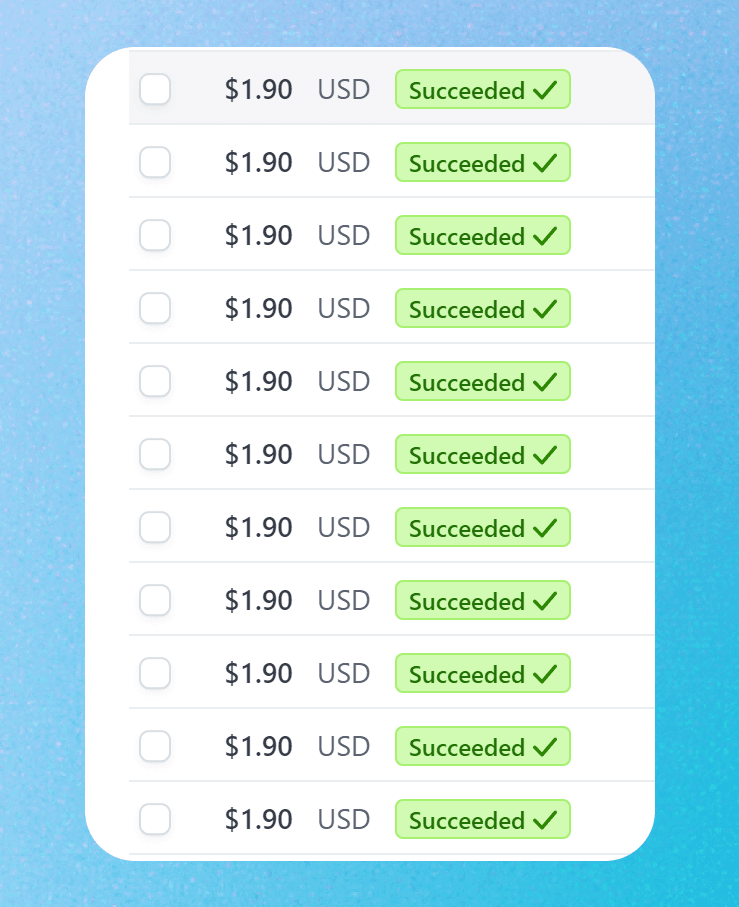Select the second row's checkbox
The image size is (739, 907).
(155, 162)
